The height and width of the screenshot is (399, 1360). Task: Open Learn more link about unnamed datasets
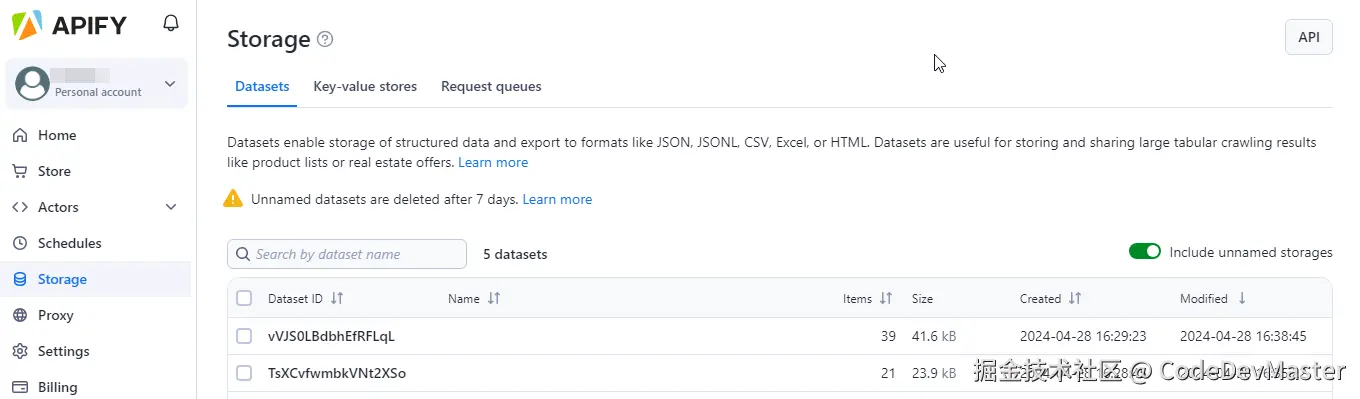(x=557, y=199)
